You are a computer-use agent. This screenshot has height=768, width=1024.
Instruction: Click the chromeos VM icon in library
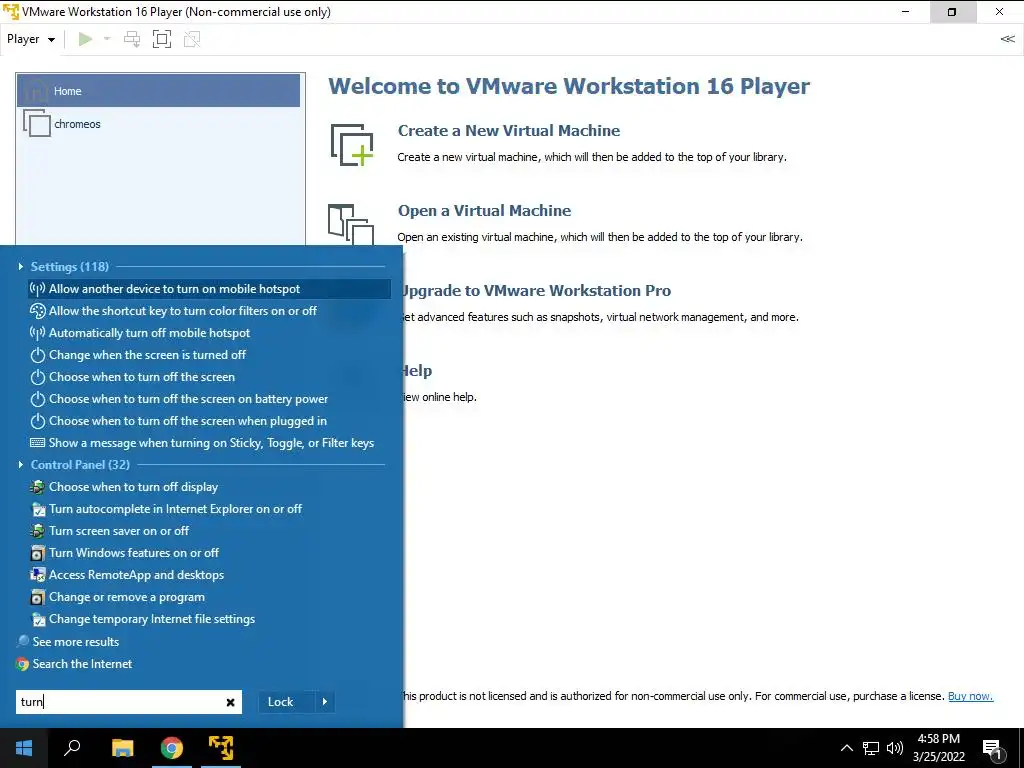click(x=37, y=123)
